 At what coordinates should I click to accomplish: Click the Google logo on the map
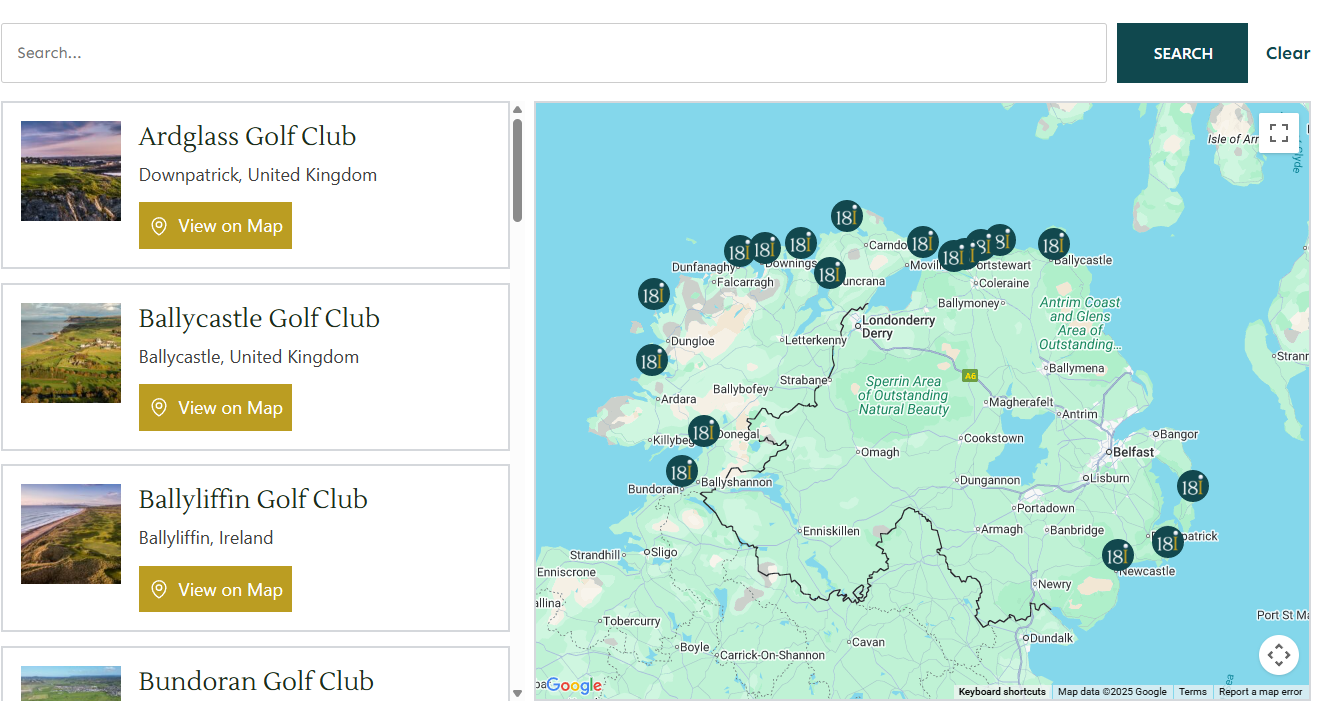point(574,686)
